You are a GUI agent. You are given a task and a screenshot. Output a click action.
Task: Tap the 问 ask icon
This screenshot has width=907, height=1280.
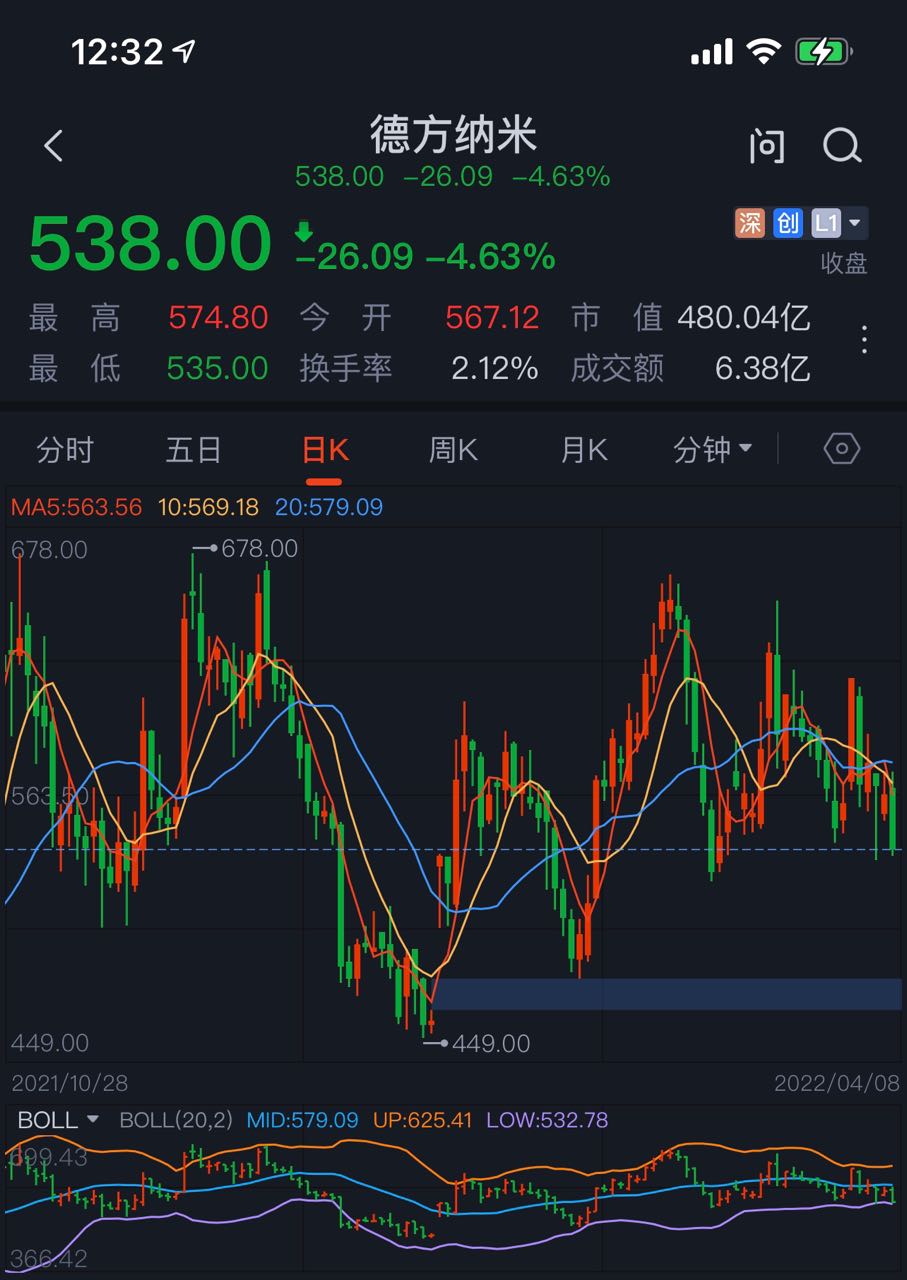coord(767,146)
